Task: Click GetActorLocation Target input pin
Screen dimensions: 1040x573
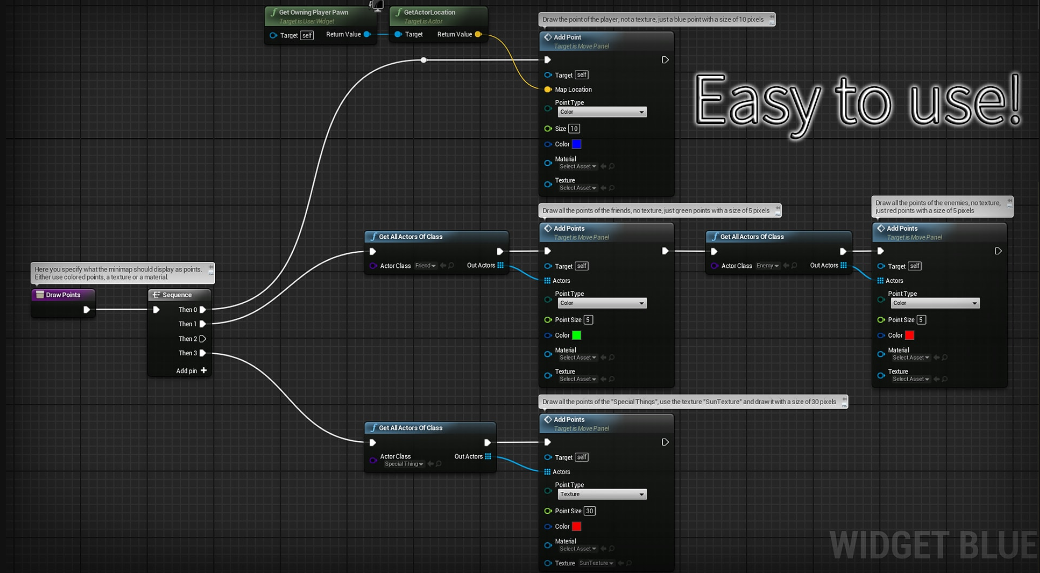Action: click(x=398, y=34)
